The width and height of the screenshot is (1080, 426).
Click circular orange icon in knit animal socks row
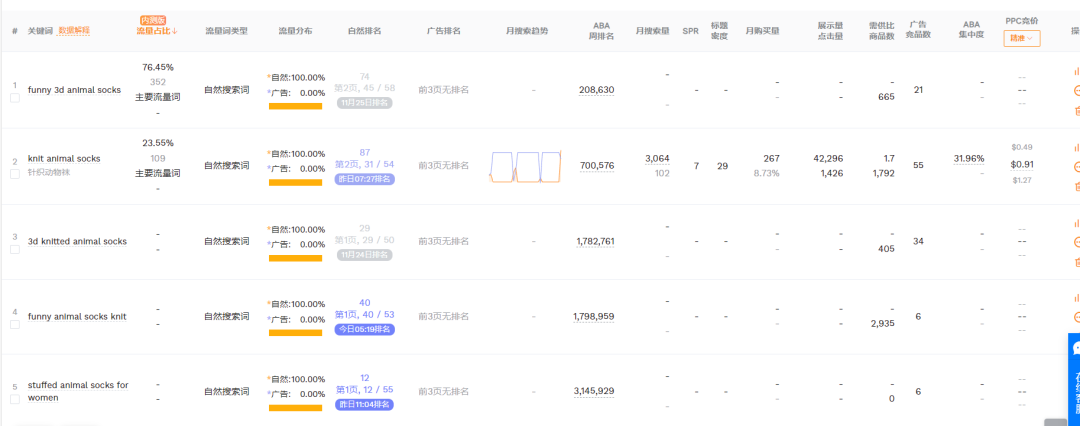(x=1076, y=166)
